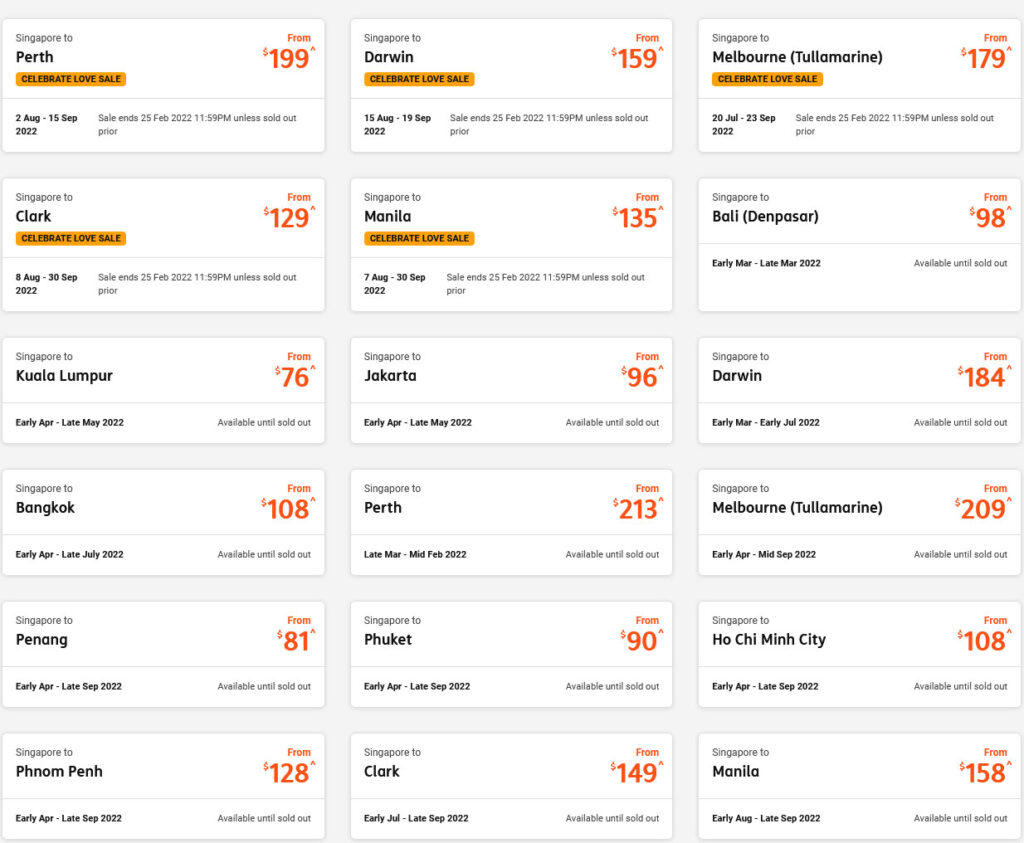1024x843 pixels.
Task: Select the Darwin deal priced from $184
Action: [859, 376]
